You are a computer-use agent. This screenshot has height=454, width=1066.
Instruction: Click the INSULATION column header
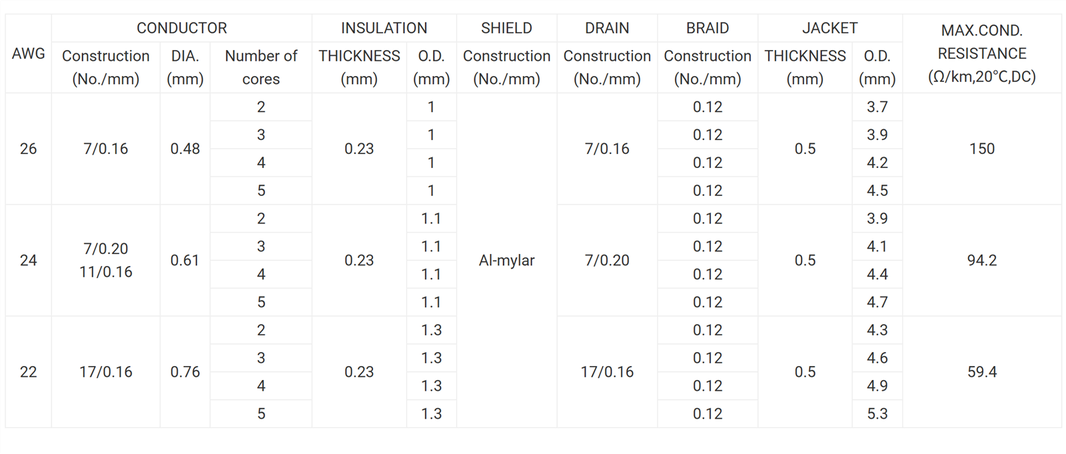click(383, 28)
